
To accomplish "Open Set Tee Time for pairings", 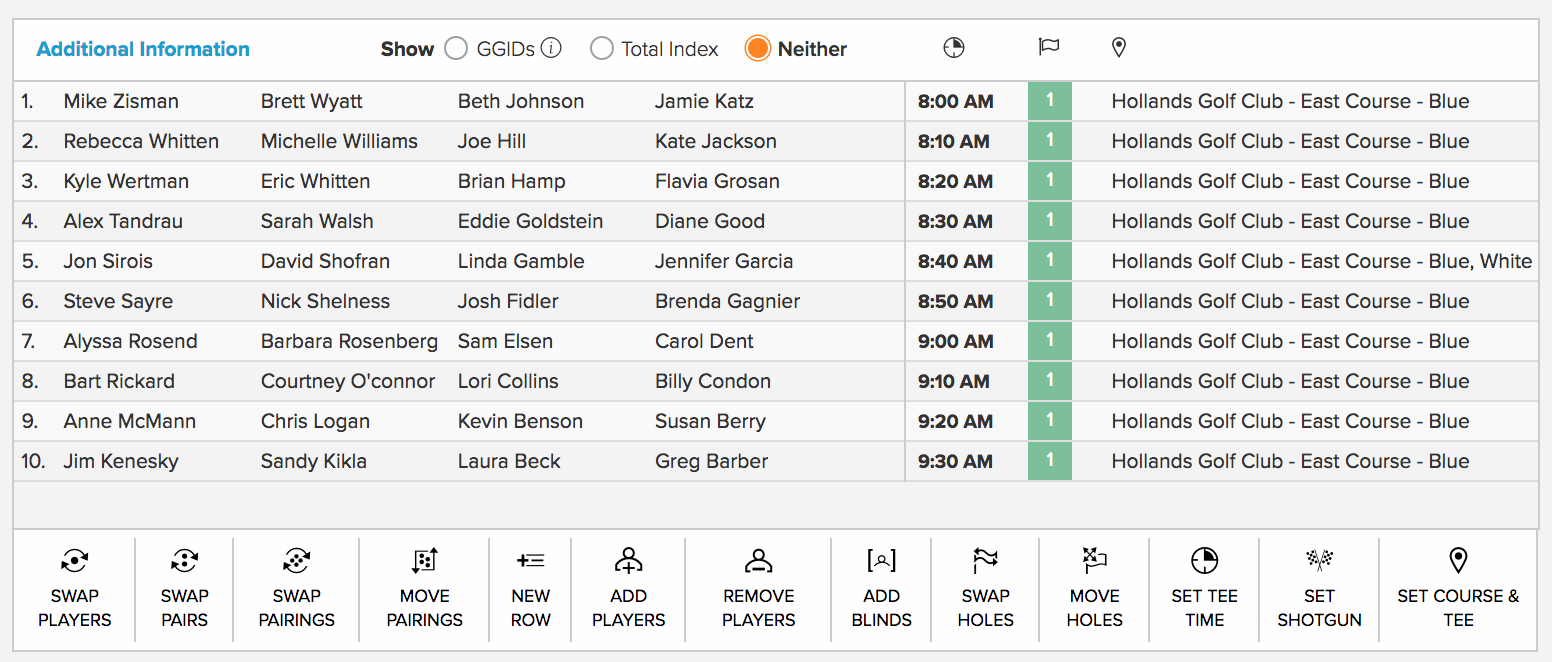I will (x=1204, y=588).
